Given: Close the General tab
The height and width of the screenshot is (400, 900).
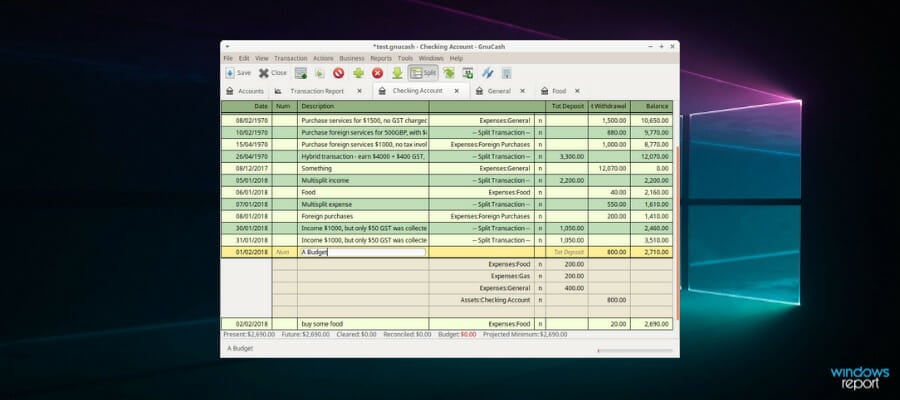Looking at the screenshot, I should tap(522, 91).
